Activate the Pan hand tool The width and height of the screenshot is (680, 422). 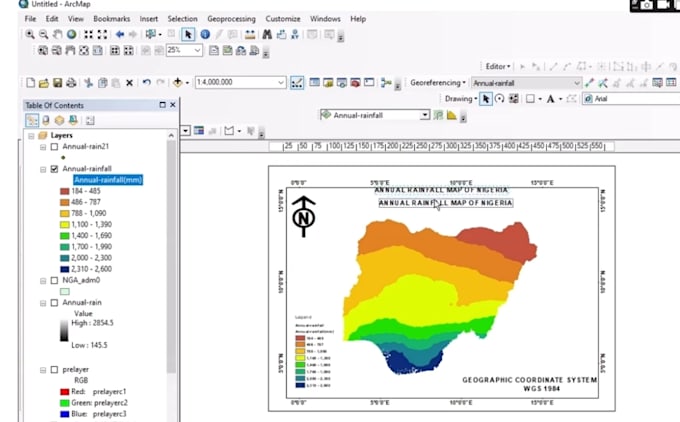click(x=57, y=34)
